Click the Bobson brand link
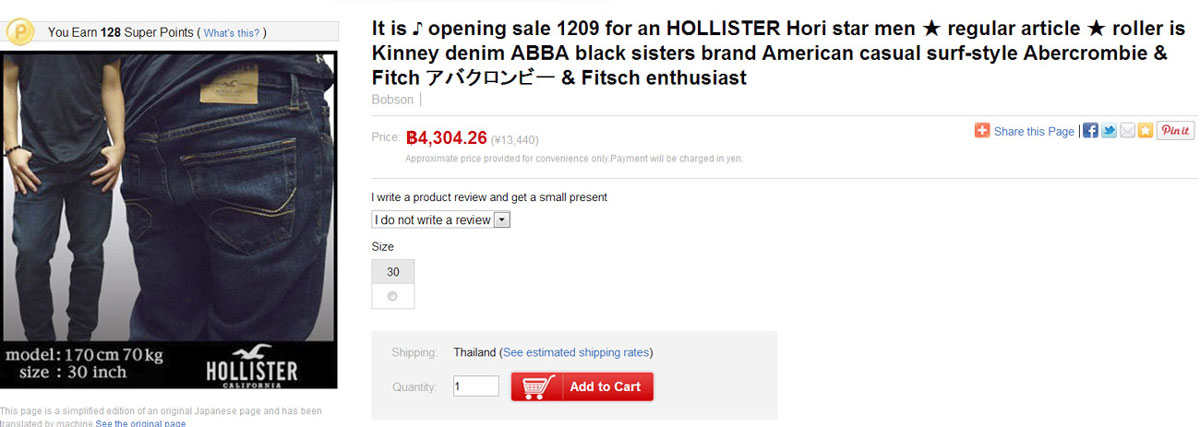 coord(392,100)
